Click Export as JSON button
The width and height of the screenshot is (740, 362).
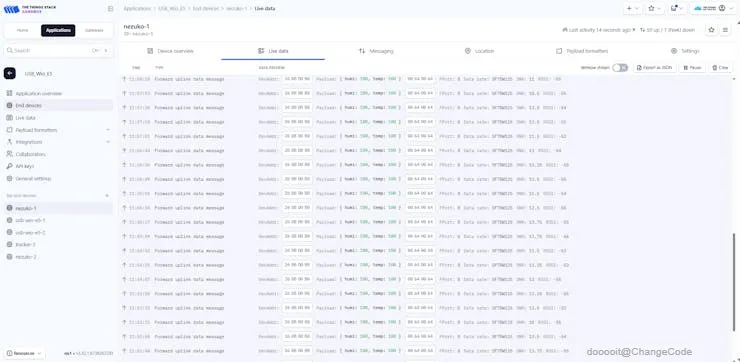(x=654, y=68)
